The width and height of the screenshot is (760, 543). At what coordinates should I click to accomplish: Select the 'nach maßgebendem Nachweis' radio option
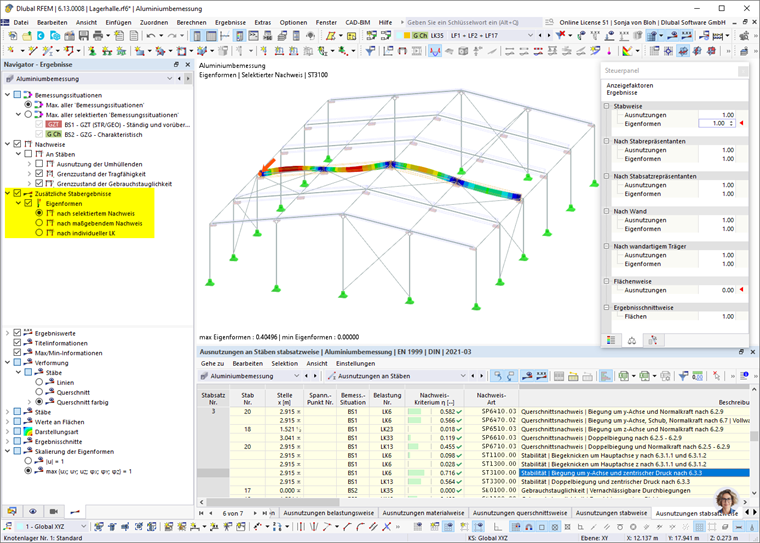click(x=39, y=224)
